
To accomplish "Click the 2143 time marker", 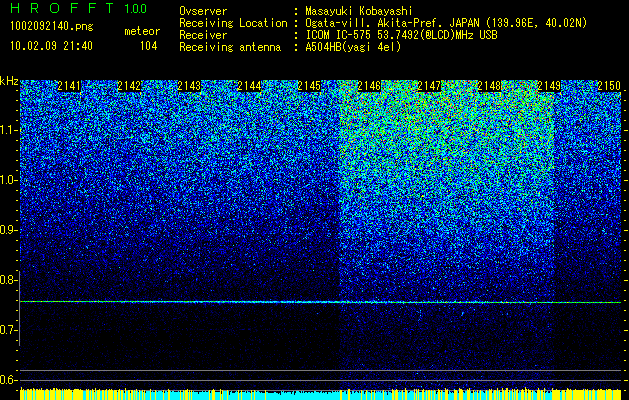I will 189,86.
